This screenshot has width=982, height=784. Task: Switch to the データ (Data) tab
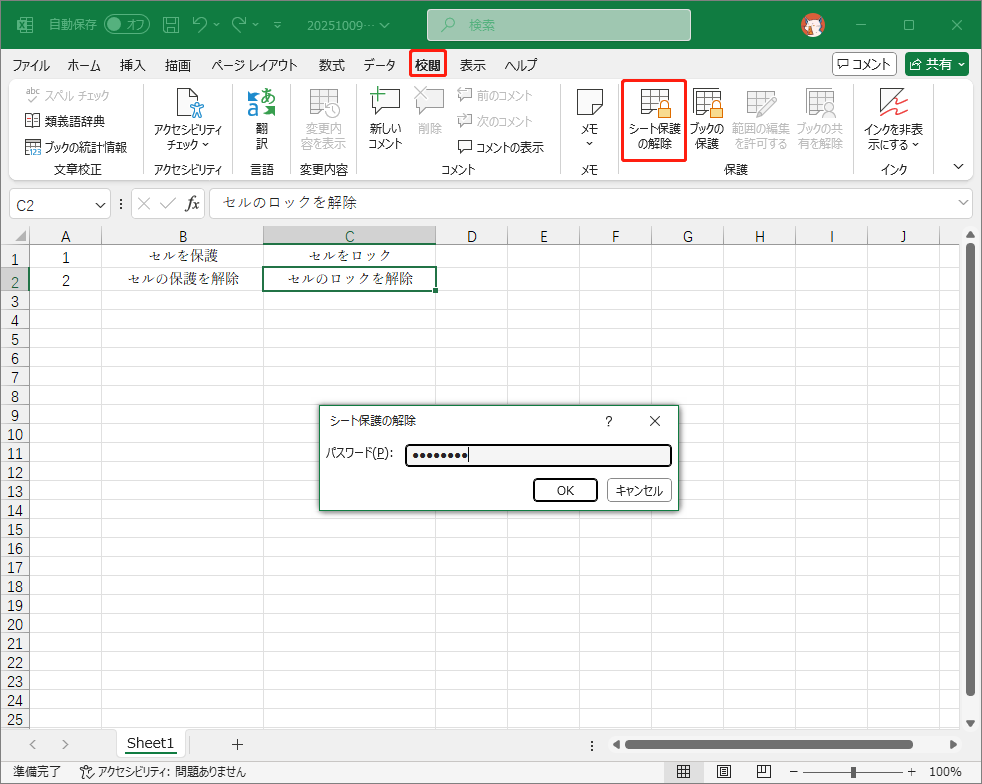coord(379,65)
